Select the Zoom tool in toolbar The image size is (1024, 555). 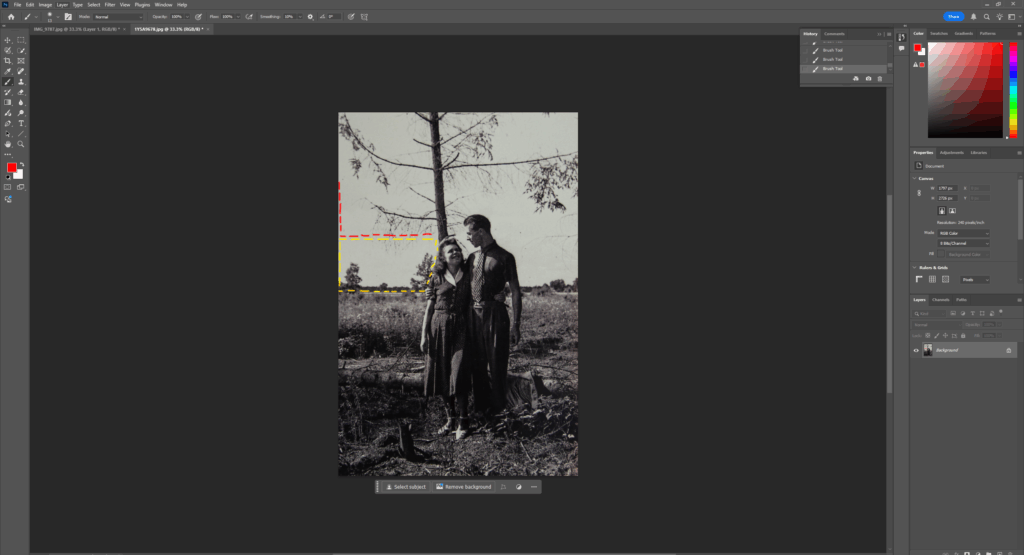[x=21, y=144]
